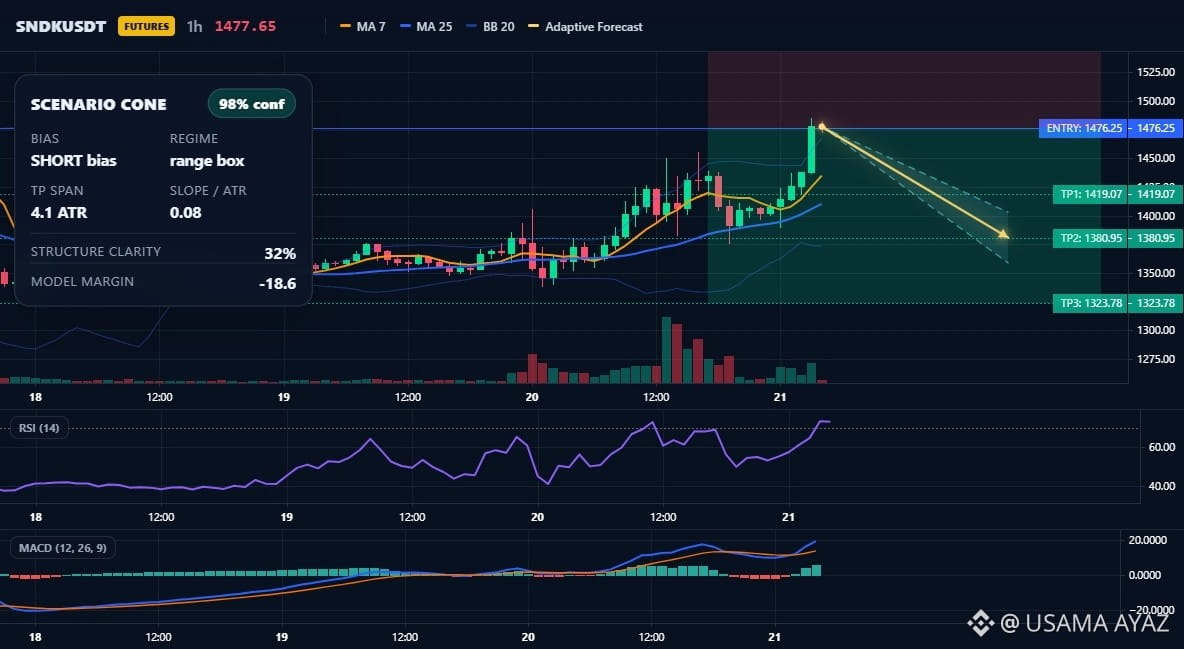Click the date 21 on main time axis
Screen dimensions: 1184x649
tap(780, 397)
